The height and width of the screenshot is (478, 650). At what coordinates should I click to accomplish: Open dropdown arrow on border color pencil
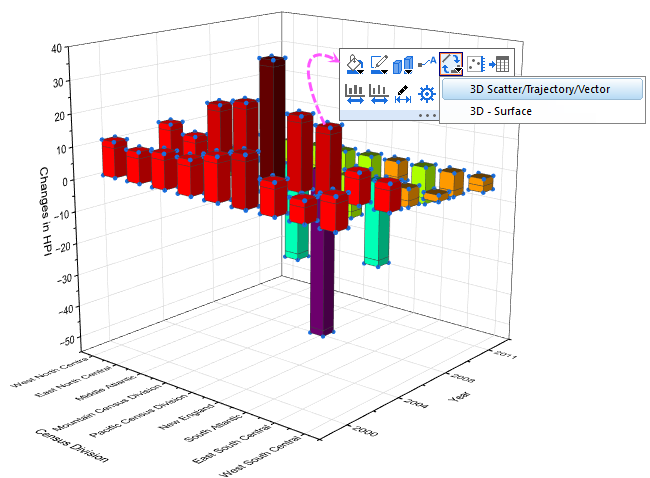[x=385, y=72]
